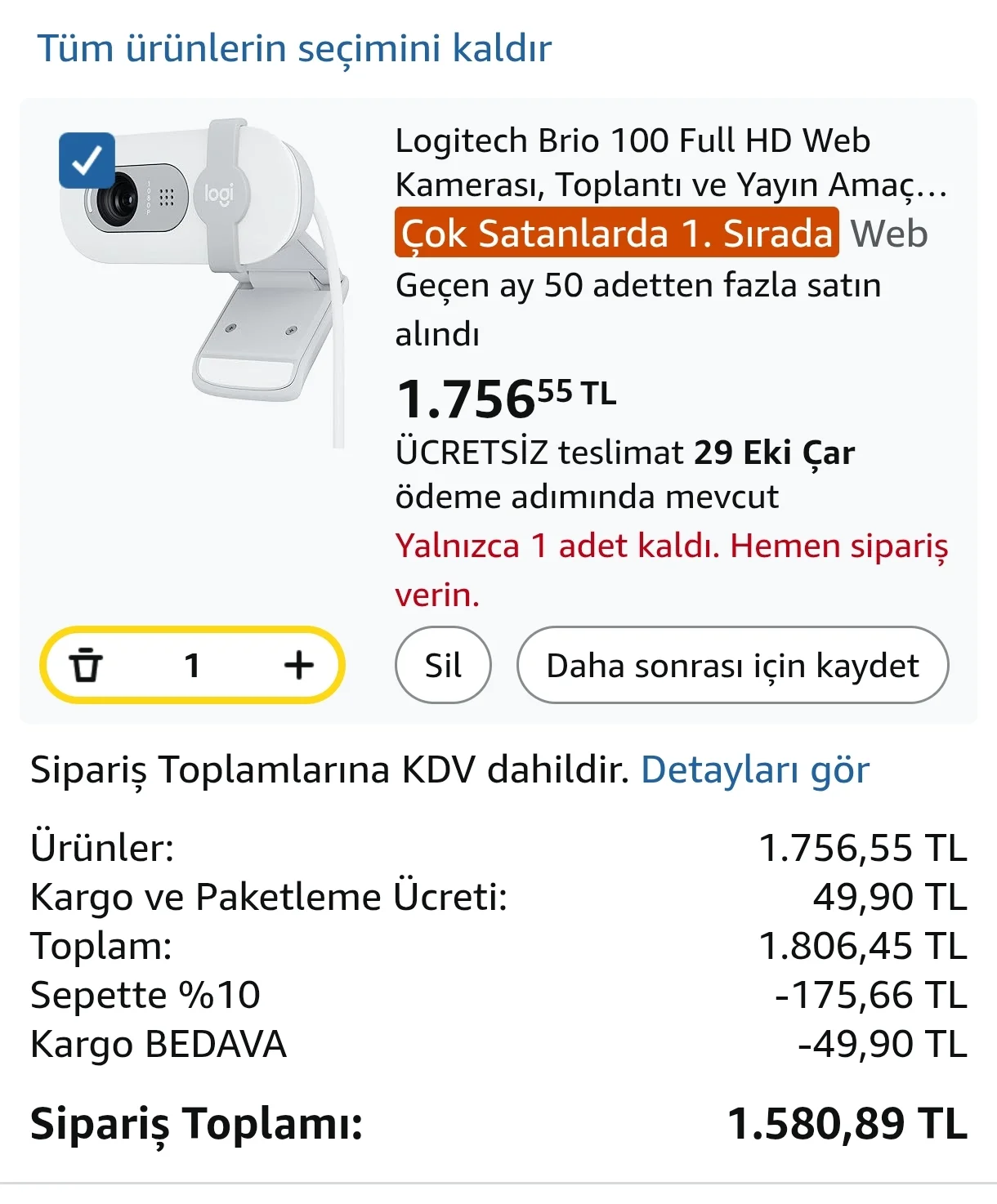The height and width of the screenshot is (1204, 997).
Task: Open the Web category link beside badge
Action: [x=889, y=234]
